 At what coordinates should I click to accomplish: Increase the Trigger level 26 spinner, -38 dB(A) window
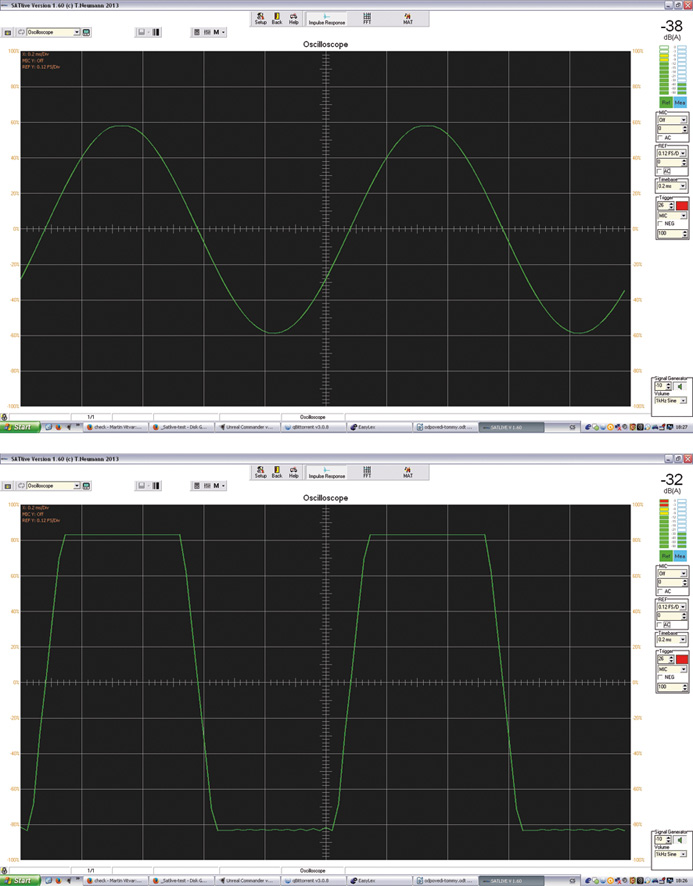click(x=671, y=203)
